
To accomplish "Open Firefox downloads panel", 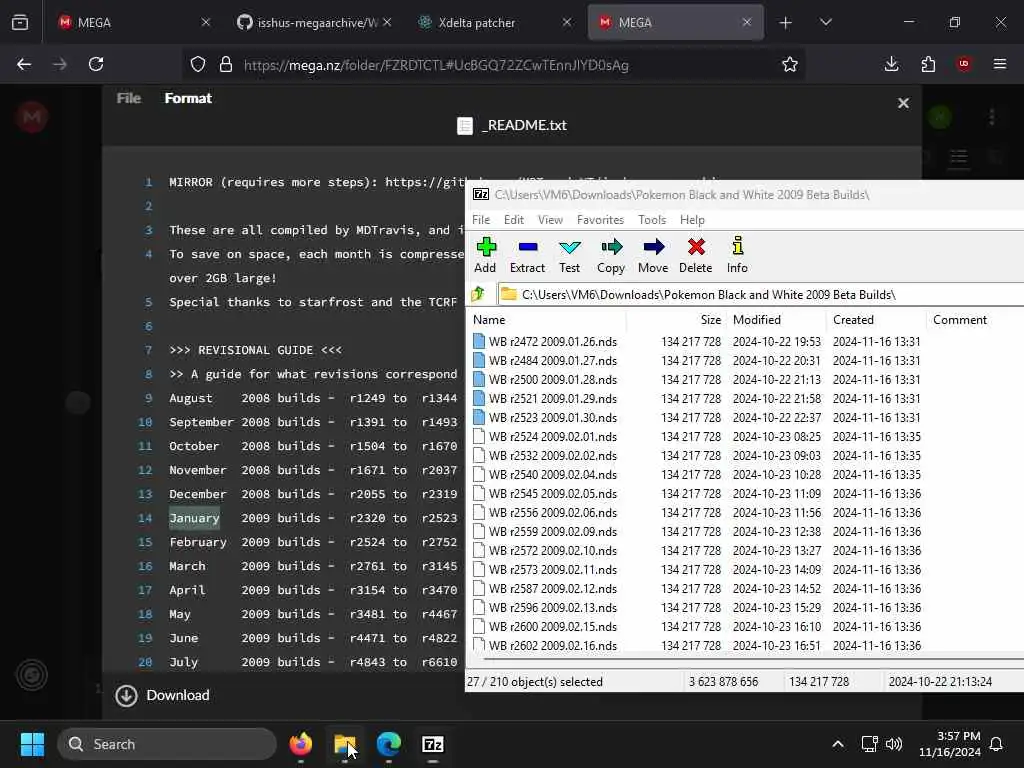I will click(891, 64).
